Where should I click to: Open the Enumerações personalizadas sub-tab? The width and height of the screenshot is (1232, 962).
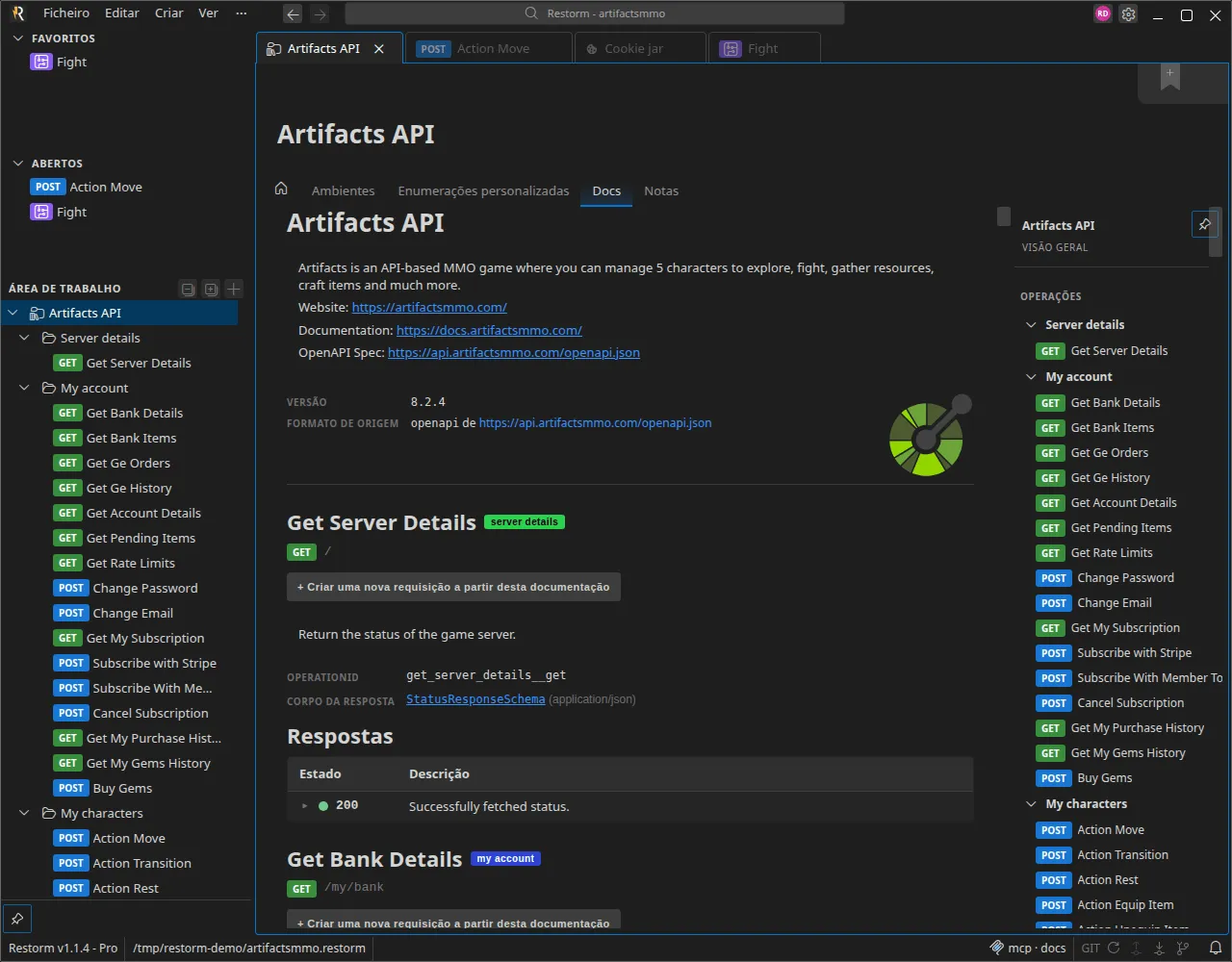[483, 190]
